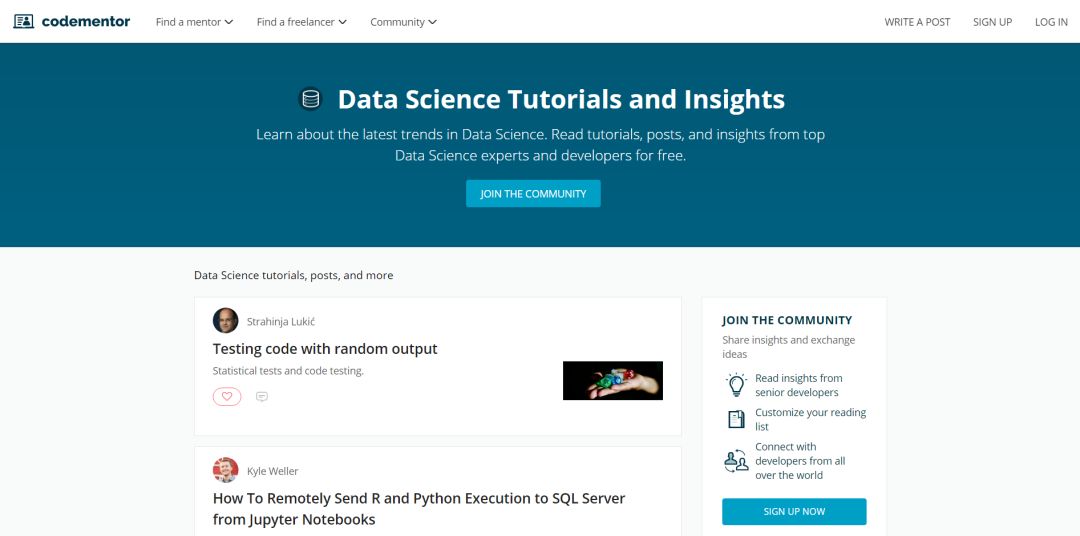Click Strahinja Lukić's avatar
This screenshot has width=1080, height=536.
click(x=226, y=321)
